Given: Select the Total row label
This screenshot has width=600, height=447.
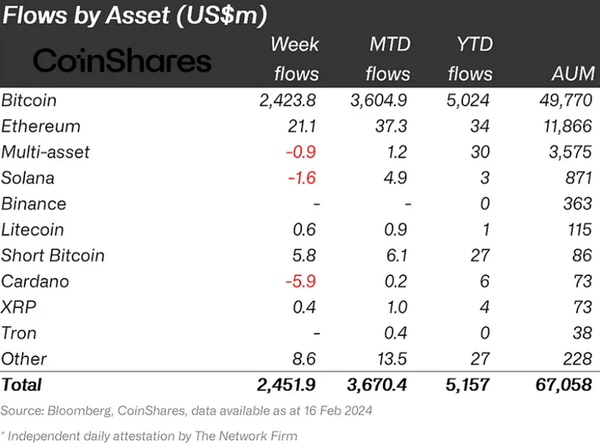Looking at the screenshot, I should (24, 384).
